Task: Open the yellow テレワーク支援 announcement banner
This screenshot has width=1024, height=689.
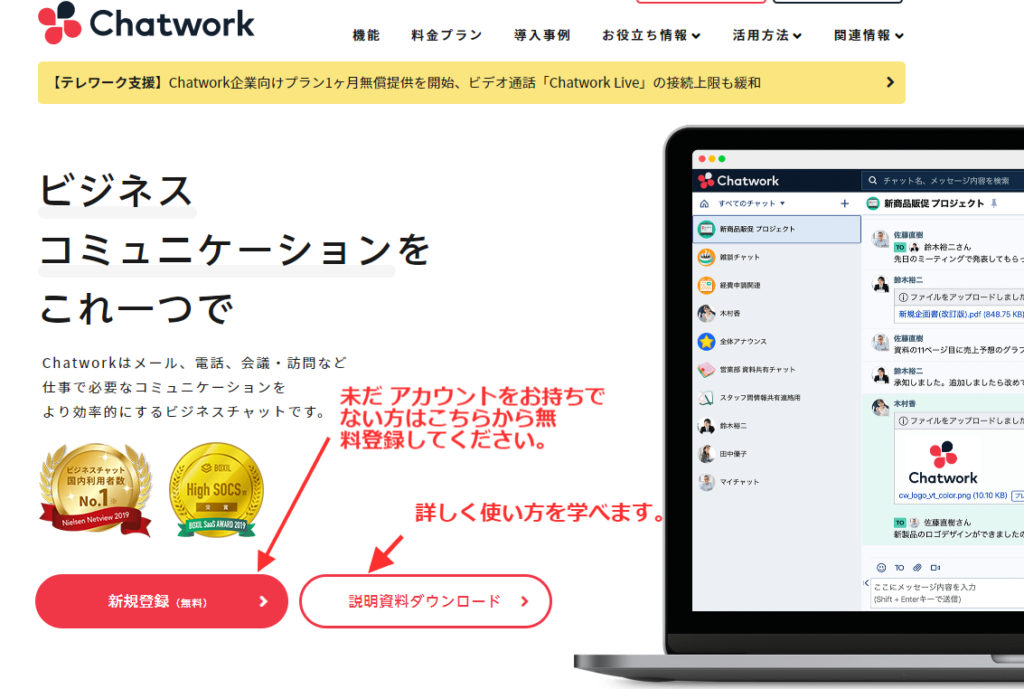Action: pyautogui.click(x=472, y=83)
